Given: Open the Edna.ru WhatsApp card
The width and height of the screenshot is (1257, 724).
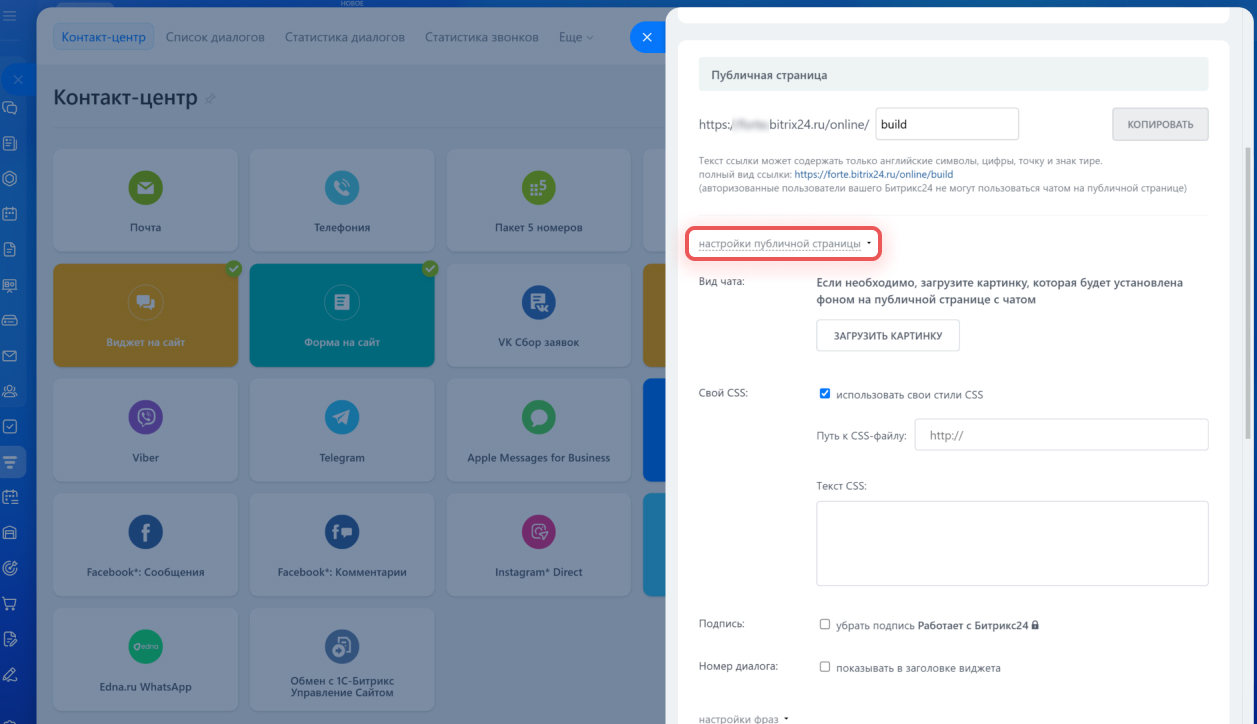Looking at the screenshot, I should [145, 660].
